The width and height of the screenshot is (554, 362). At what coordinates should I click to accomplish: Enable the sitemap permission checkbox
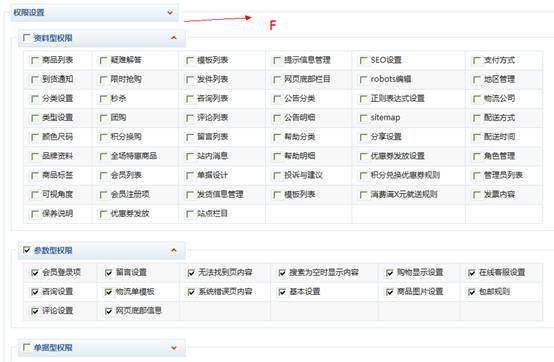[x=363, y=118]
